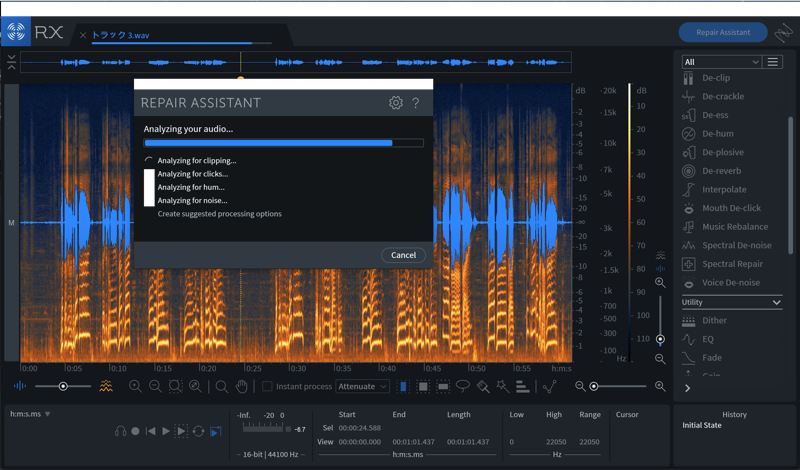This screenshot has height=470, width=800.
Task: Adjust the vertical frequency zoom slider
Action: (x=660, y=339)
